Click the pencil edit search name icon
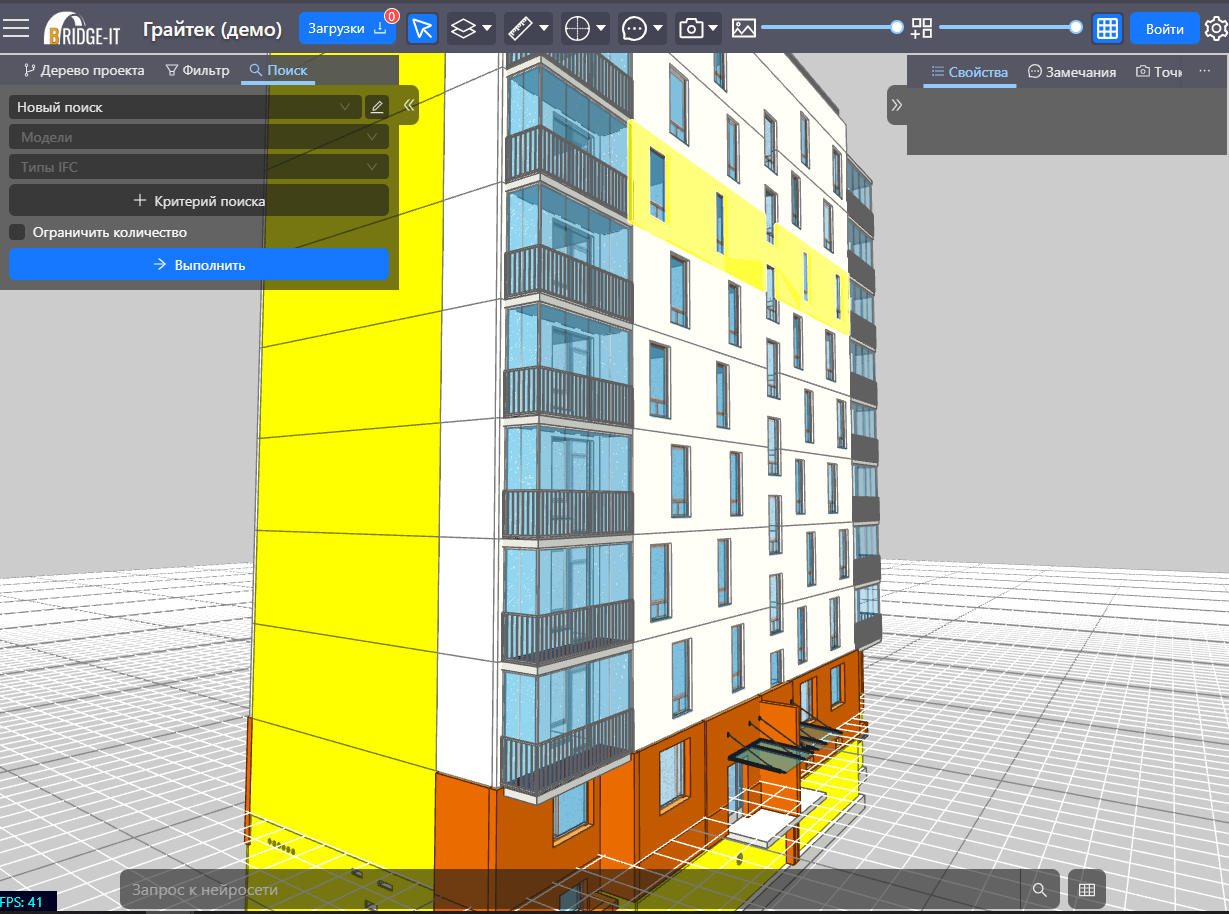This screenshot has width=1229, height=914. pos(377,107)
